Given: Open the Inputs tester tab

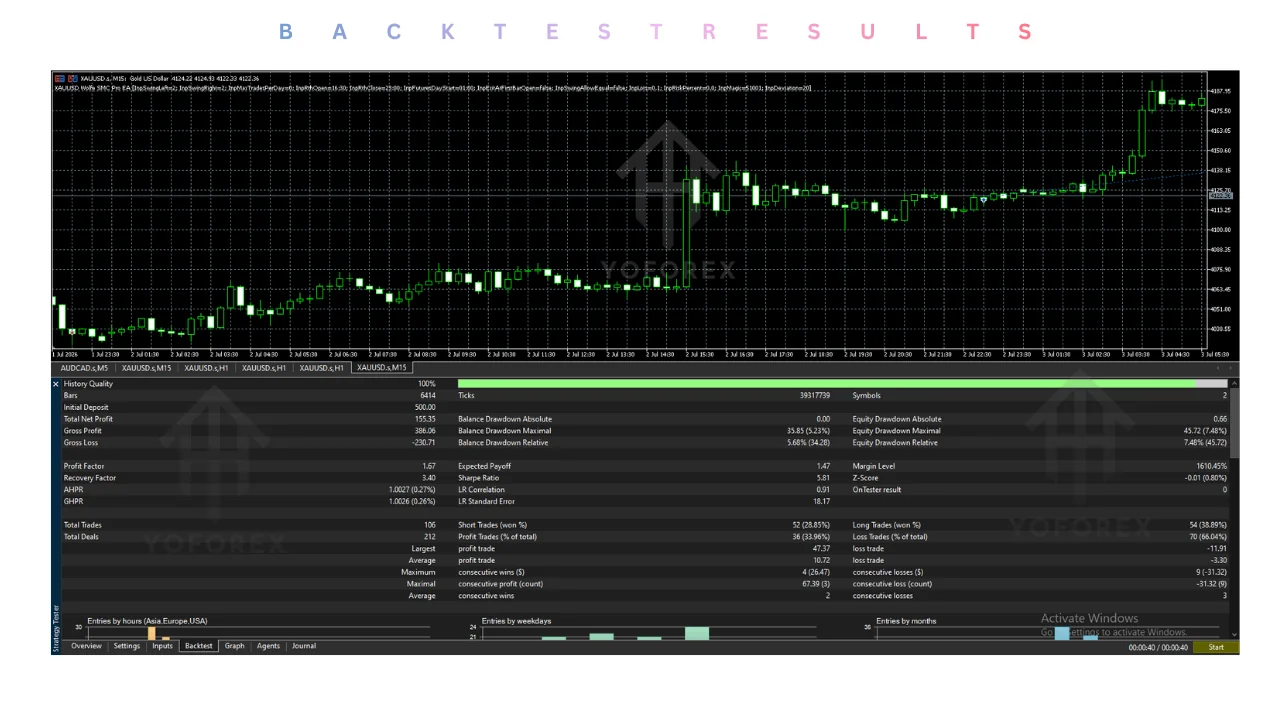Looking at the screenshot, I should coord(162,646).
